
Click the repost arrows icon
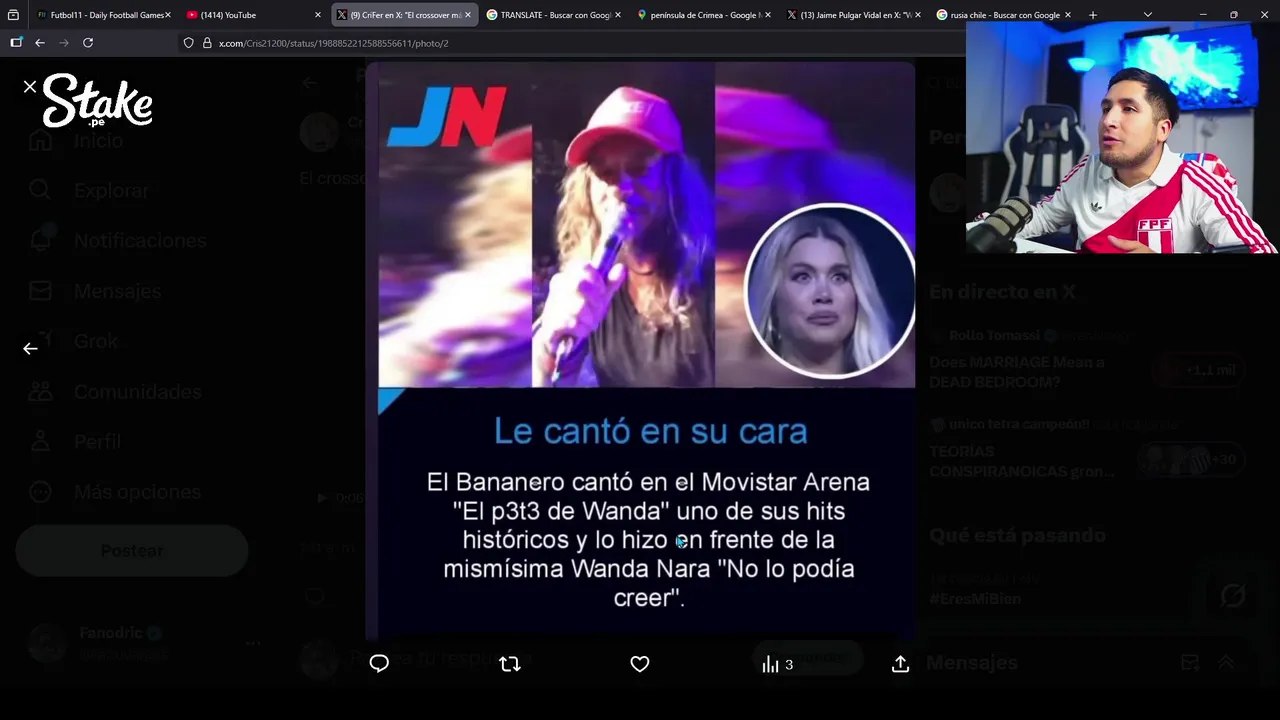[x=510, y=664]
